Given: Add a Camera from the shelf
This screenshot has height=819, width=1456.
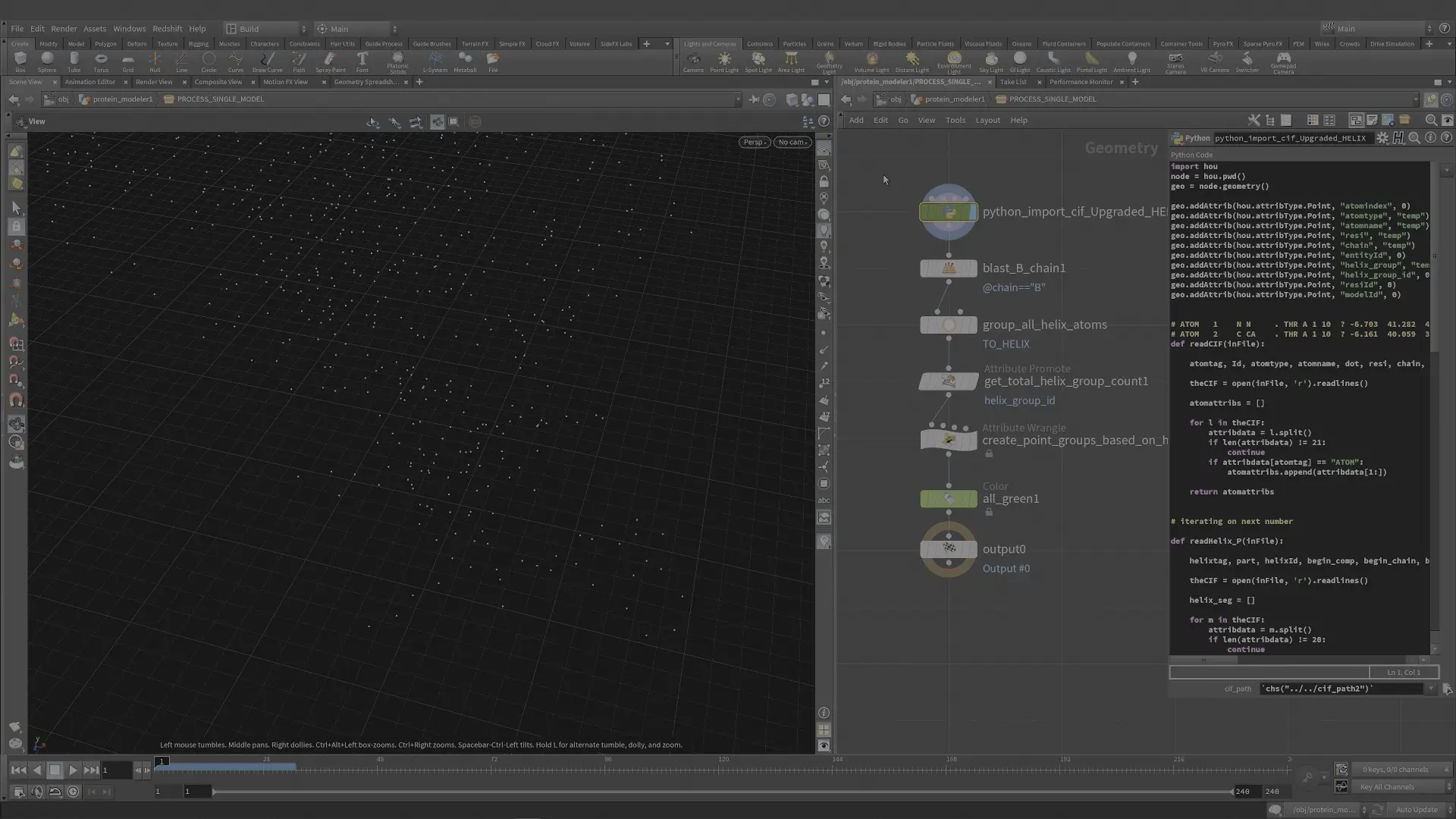Looking at the screenshot, I should [x=693, y=62].
